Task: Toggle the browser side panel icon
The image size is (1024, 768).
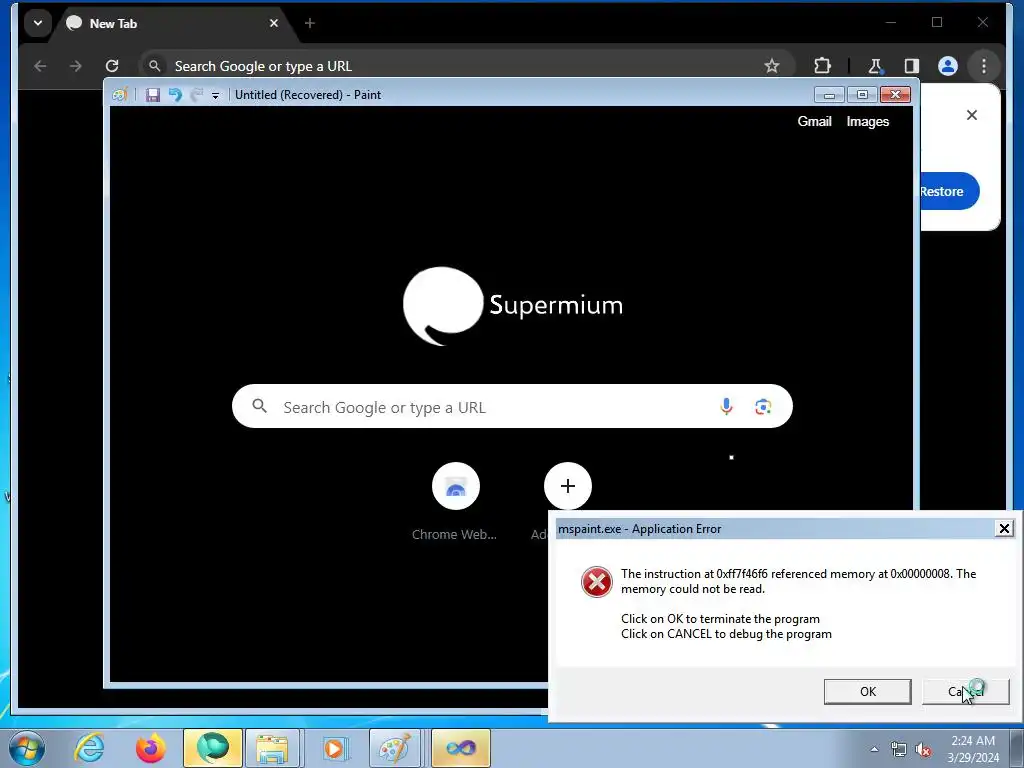Action: click(911, 66)
